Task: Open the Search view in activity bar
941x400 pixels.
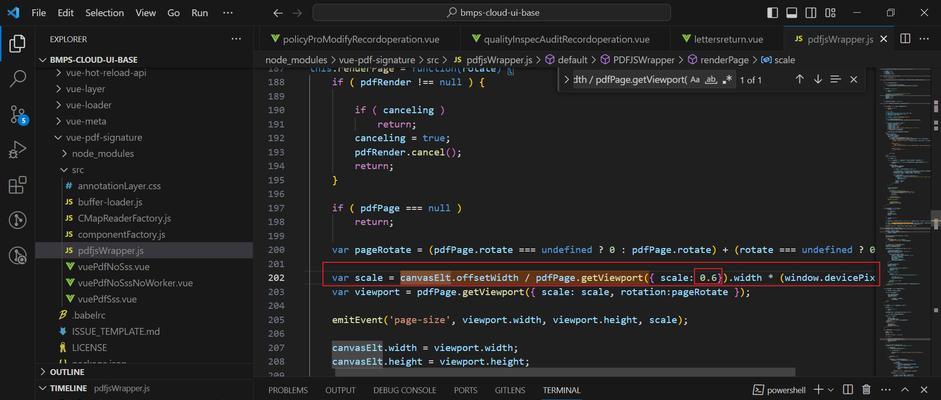Action: tap(17, 78)
